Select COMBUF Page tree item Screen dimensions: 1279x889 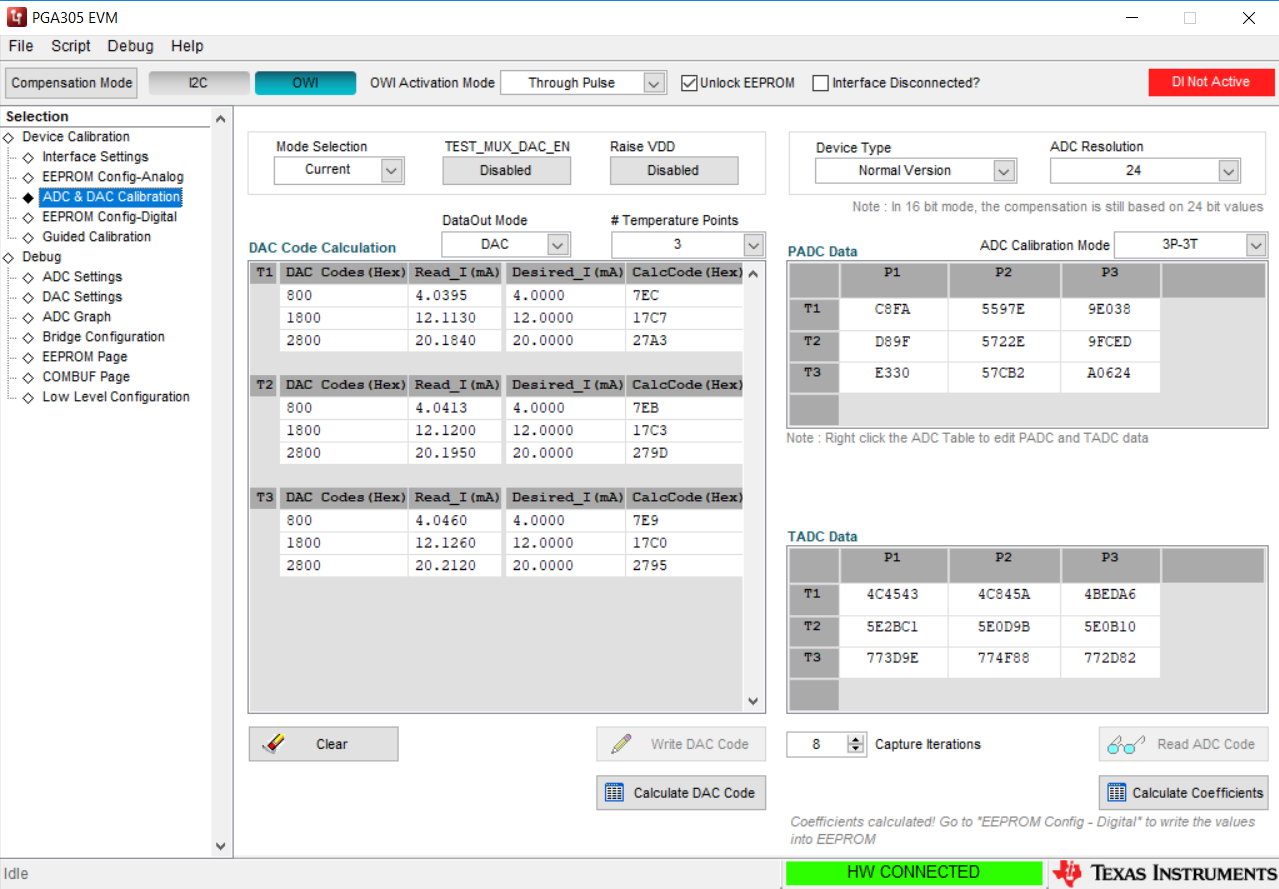tap(86, 377)
